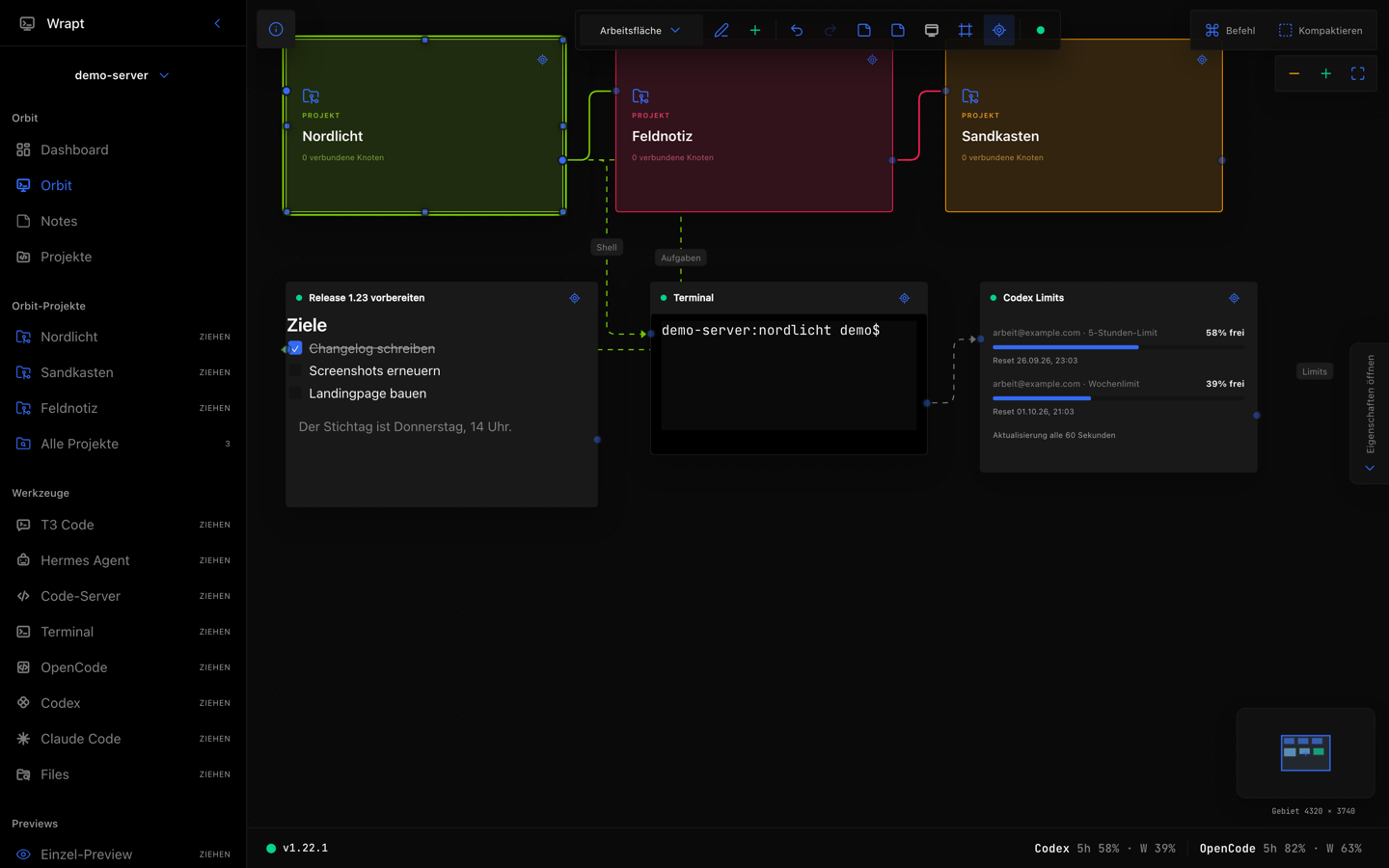Open the info panel icon
1389x868 pixels.
[276, 30]
